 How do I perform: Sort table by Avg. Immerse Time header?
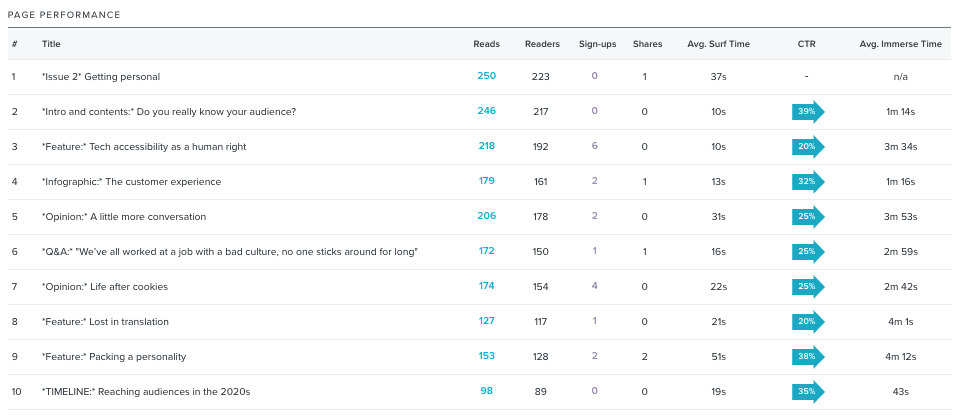(x=900, y=44)
